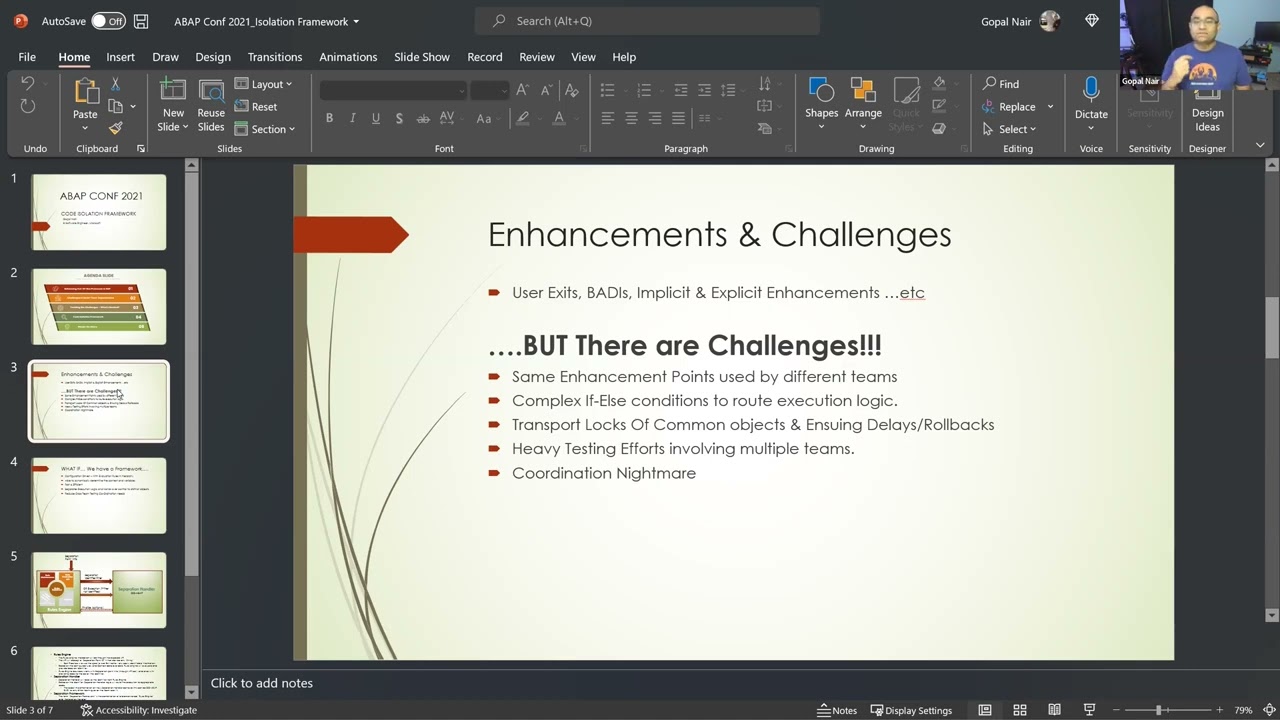The image size is (1280, 720).
Task: Click the Replace button
Action: [x=1008, y=107]
